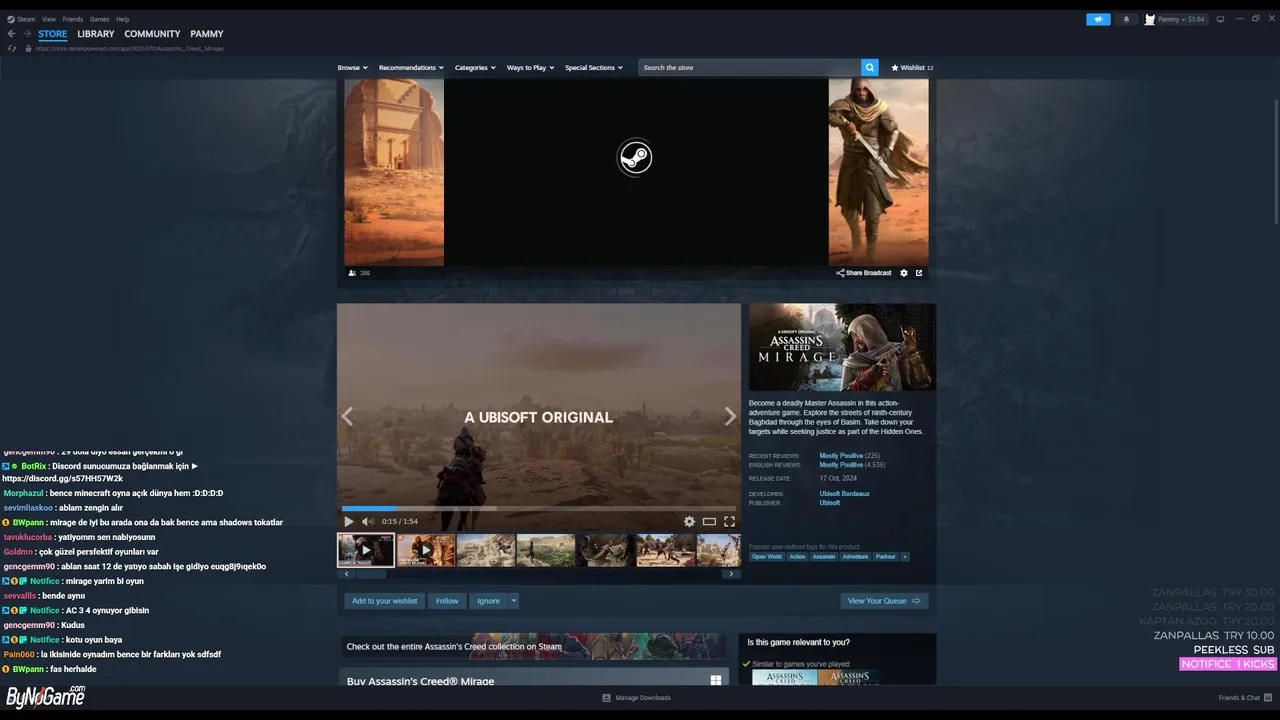The width and height of the screenshot is (1280, 720).
Task: Expand the Ways to Play dropdown
Action: [530, 68]
